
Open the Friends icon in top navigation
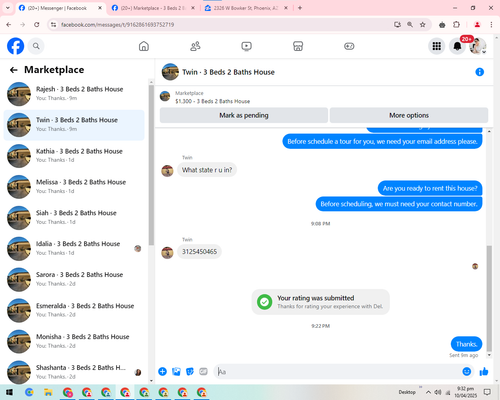click(x=195, y=46)
